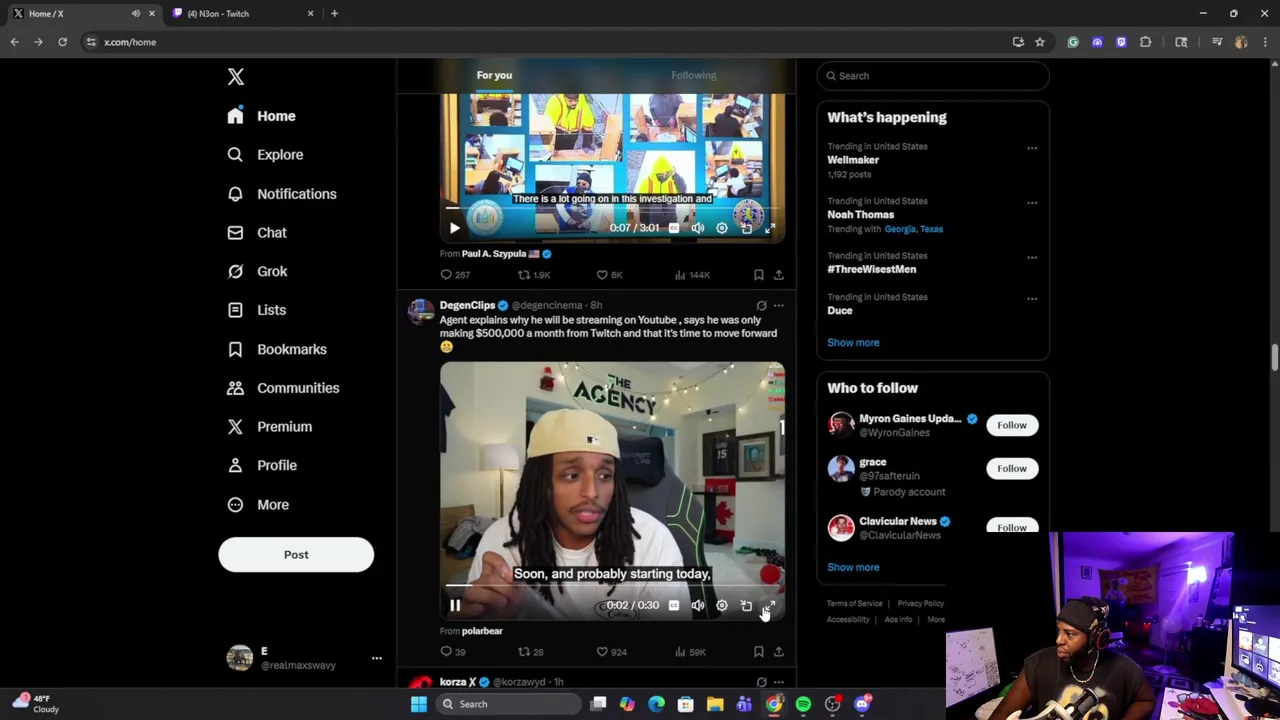Enter fullscreen on the DegenClips video
Screen dimensions: 1280x720
770,605
